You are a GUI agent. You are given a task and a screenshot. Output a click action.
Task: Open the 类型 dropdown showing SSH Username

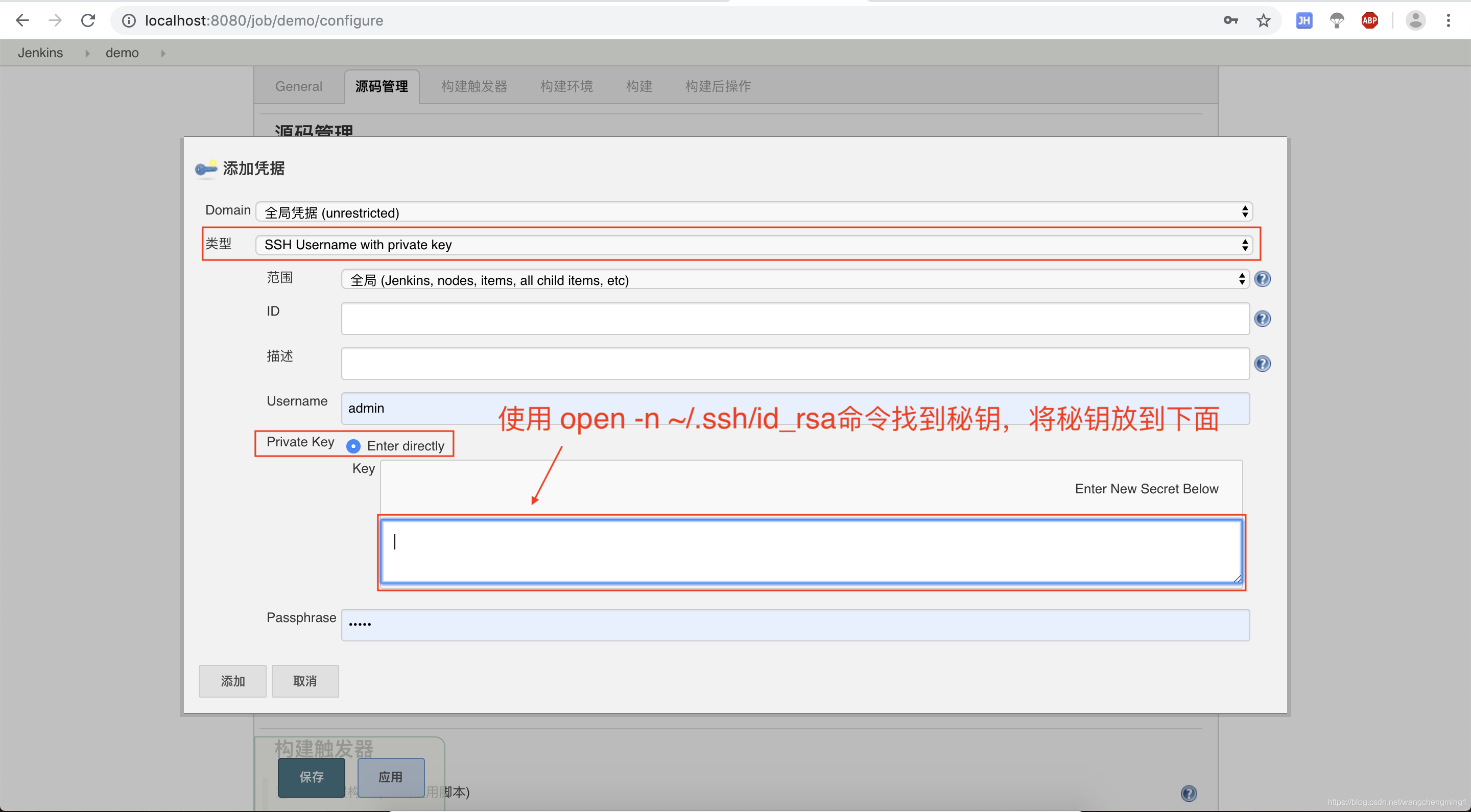[754, 245]
